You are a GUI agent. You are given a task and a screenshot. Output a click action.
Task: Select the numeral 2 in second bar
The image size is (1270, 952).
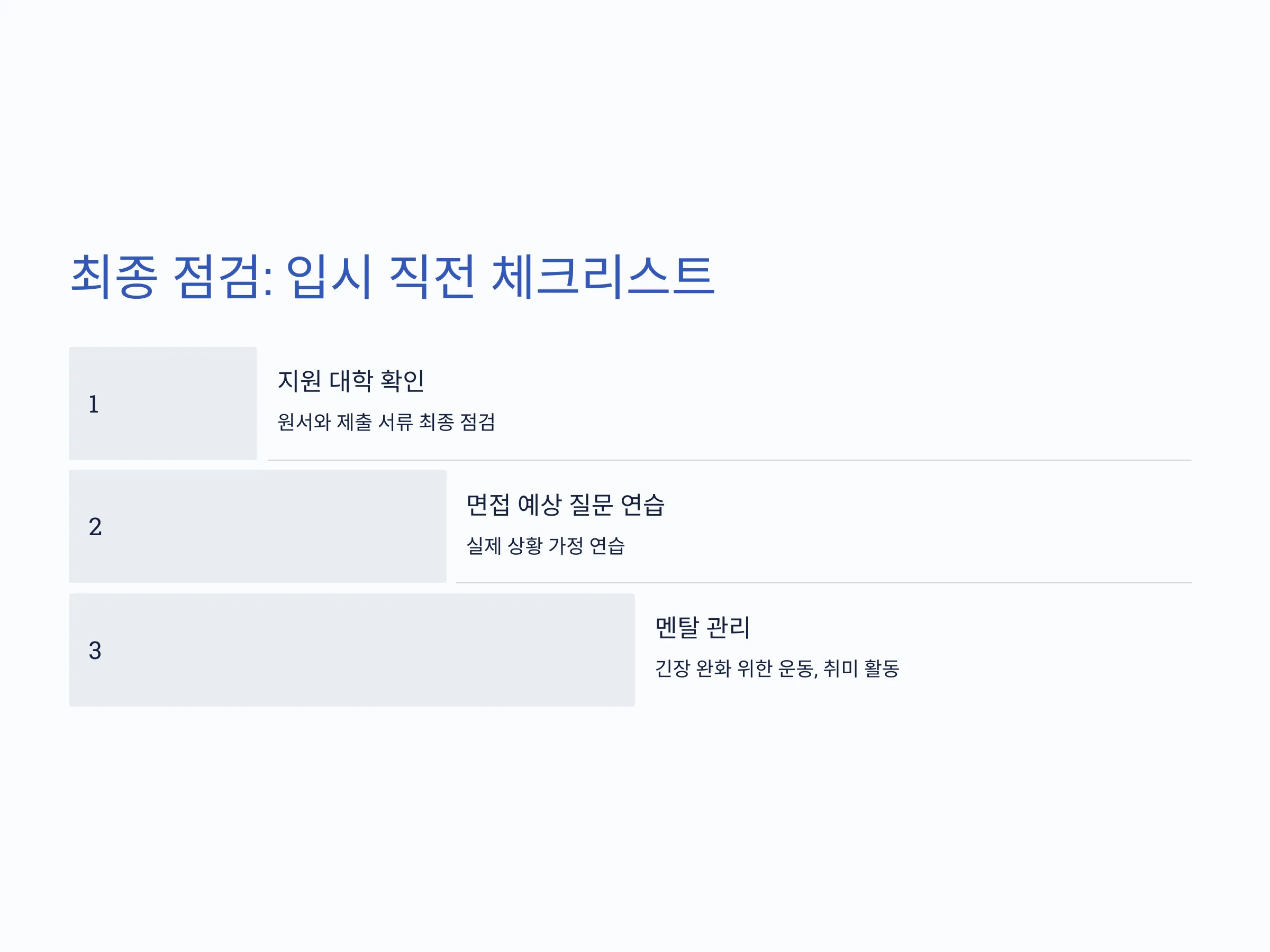[95, 527]
